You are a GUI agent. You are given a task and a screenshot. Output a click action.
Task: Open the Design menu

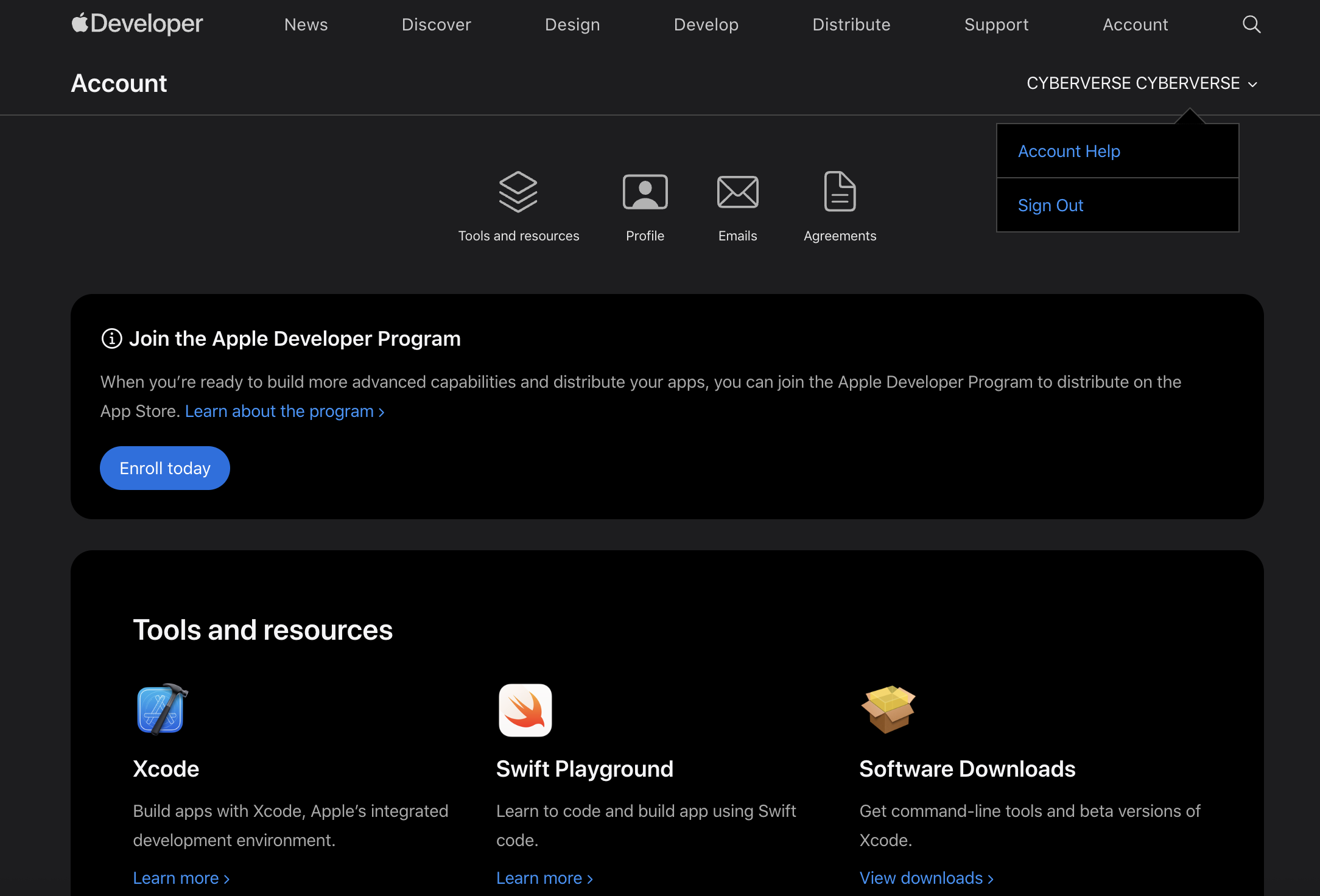(572, 24)
